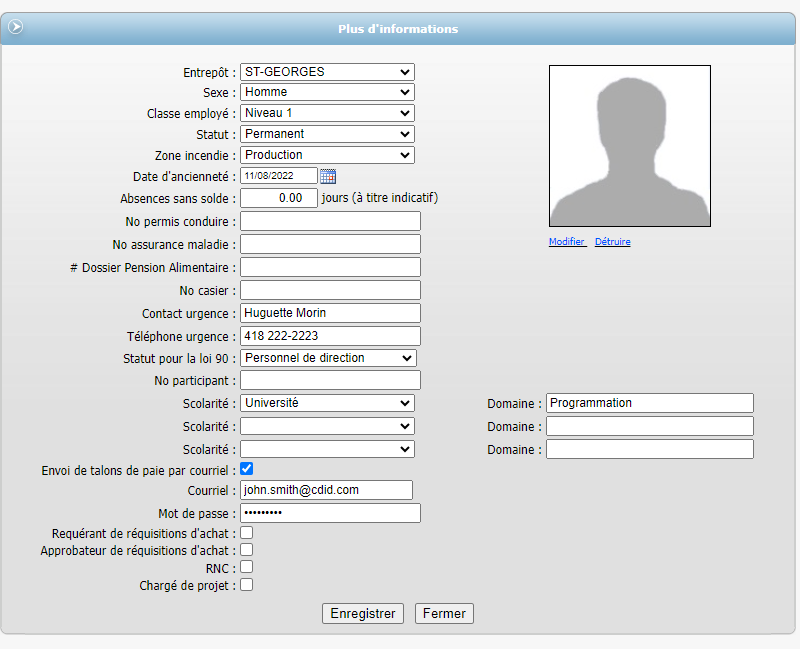Image resolution: width=800 pixels, height=649 pixels.
Task: Check Requérant de réquisitions d'achat
Action: tap(246, 533)
